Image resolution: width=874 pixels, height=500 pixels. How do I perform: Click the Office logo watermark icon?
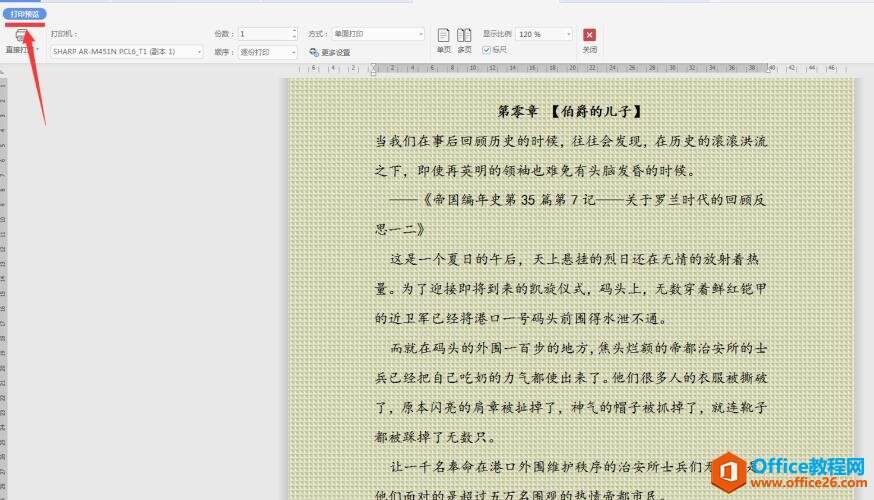tap(733, 470)
